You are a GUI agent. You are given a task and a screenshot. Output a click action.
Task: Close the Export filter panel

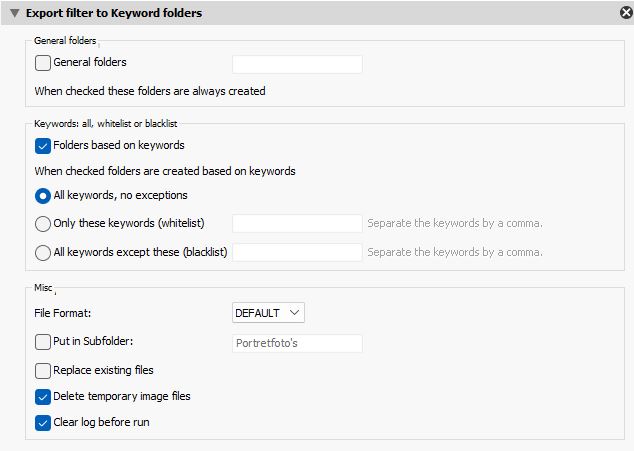click(x=625, y=13)
